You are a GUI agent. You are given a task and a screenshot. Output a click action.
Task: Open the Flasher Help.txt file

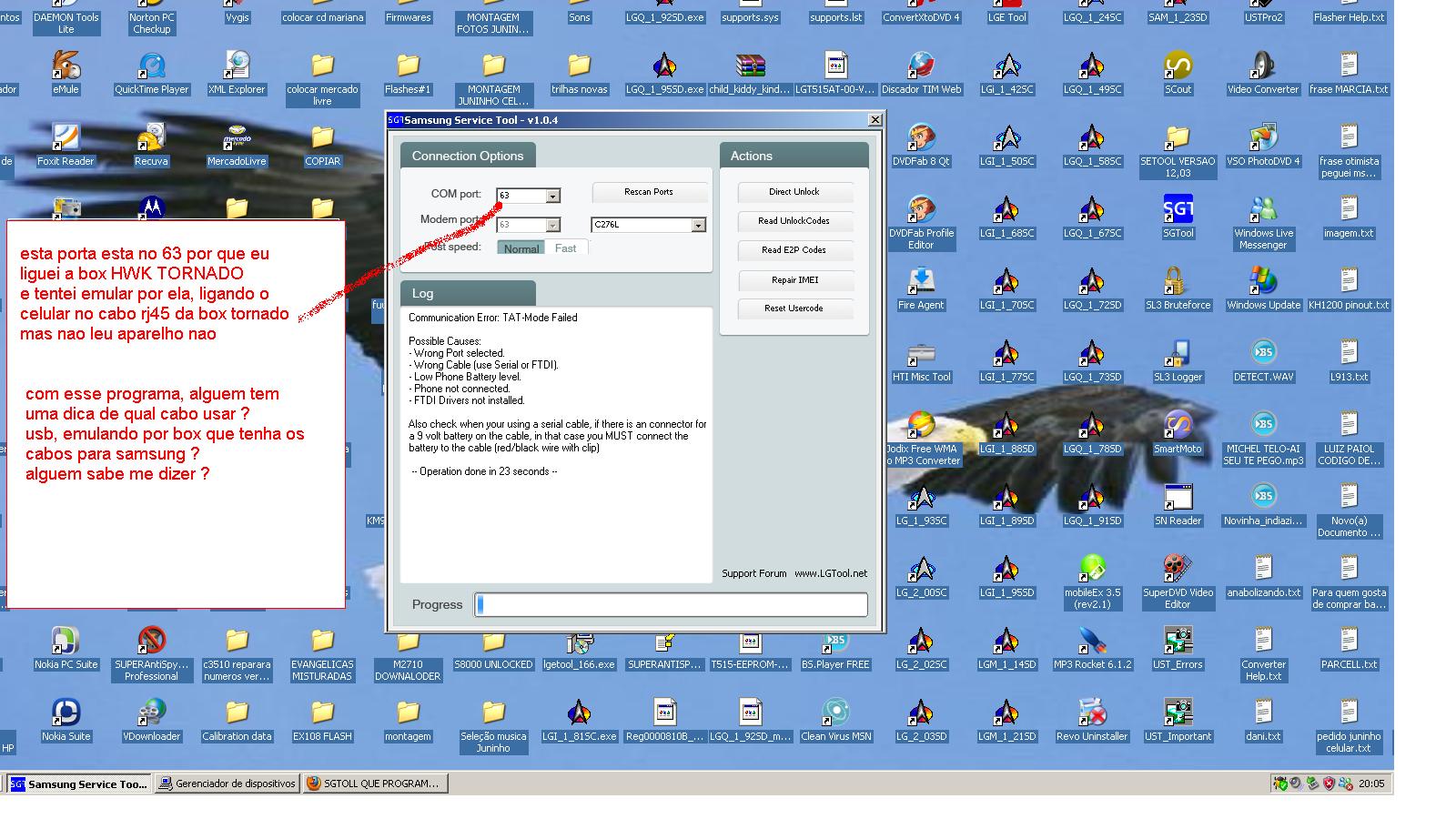(1349, 12)
